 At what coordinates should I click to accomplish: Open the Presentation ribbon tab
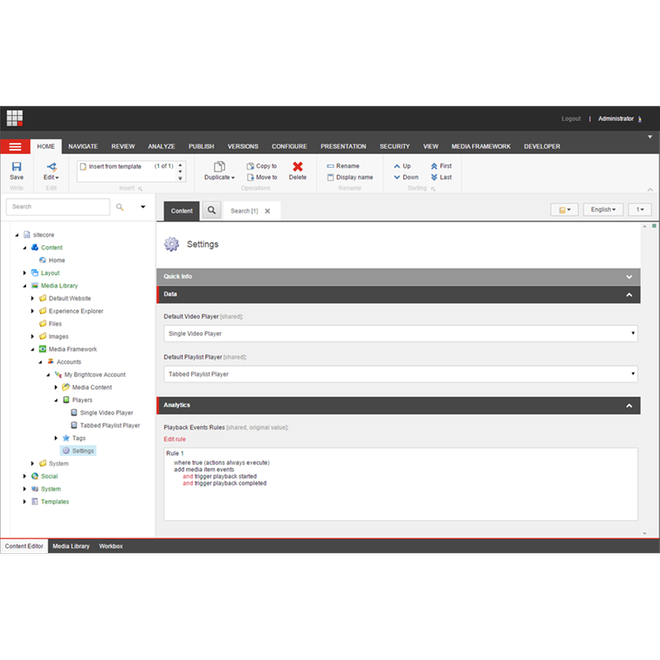[343, 146]
